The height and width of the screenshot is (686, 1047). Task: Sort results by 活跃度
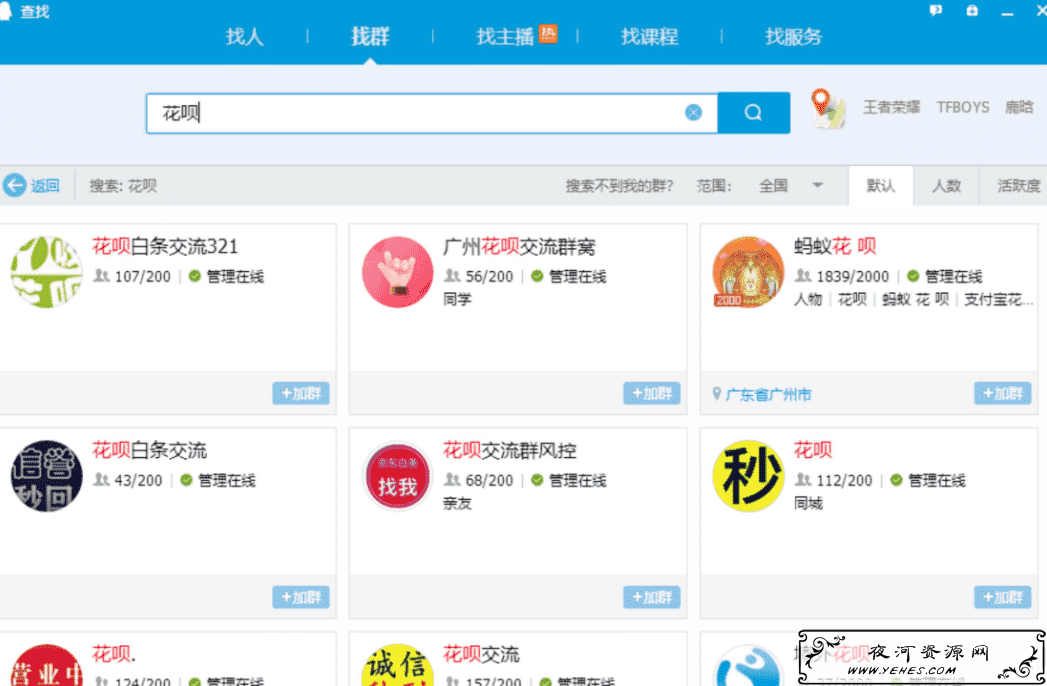coord(1018,186)
